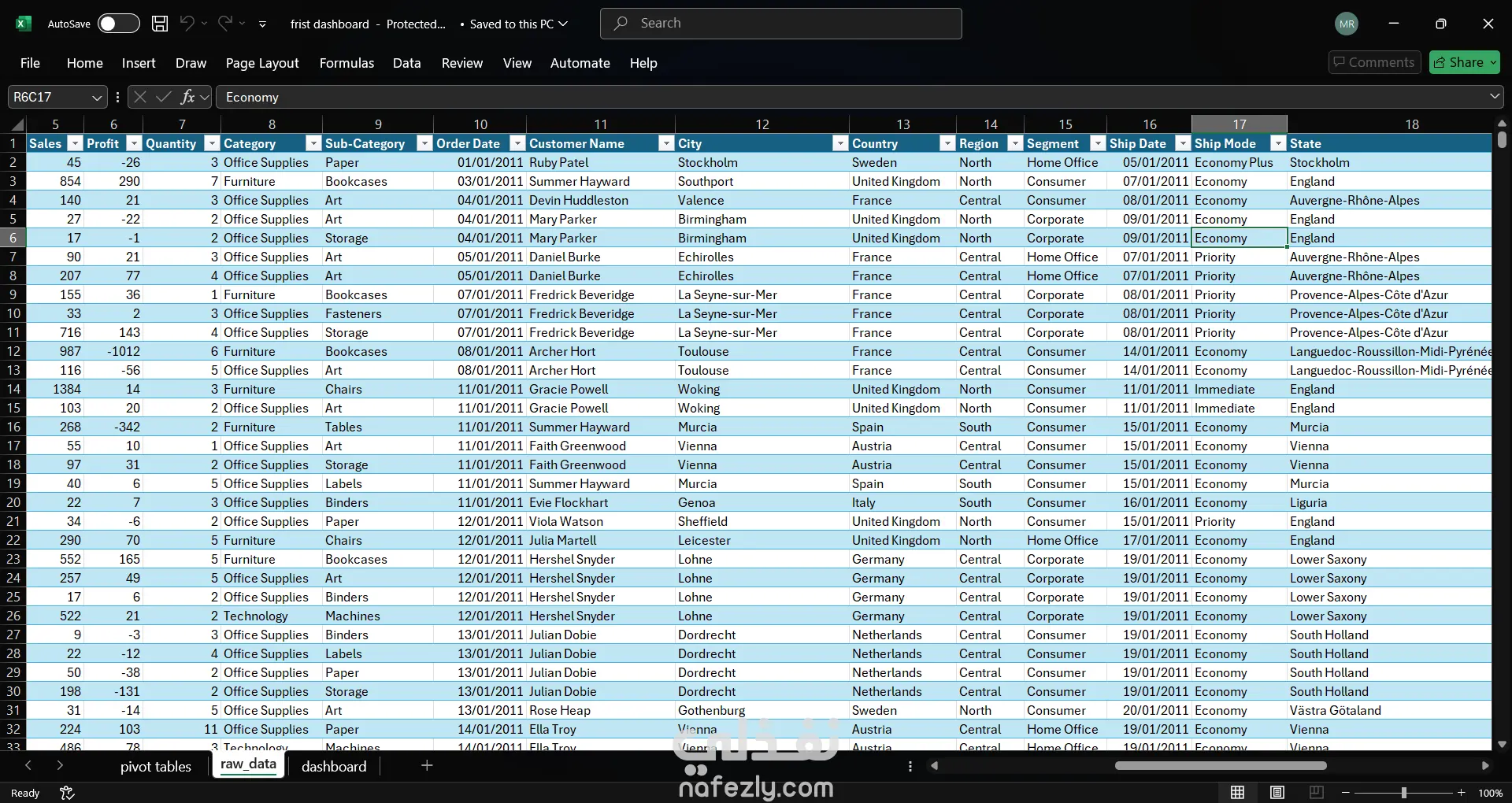Click the Search box

click(781, 24)
